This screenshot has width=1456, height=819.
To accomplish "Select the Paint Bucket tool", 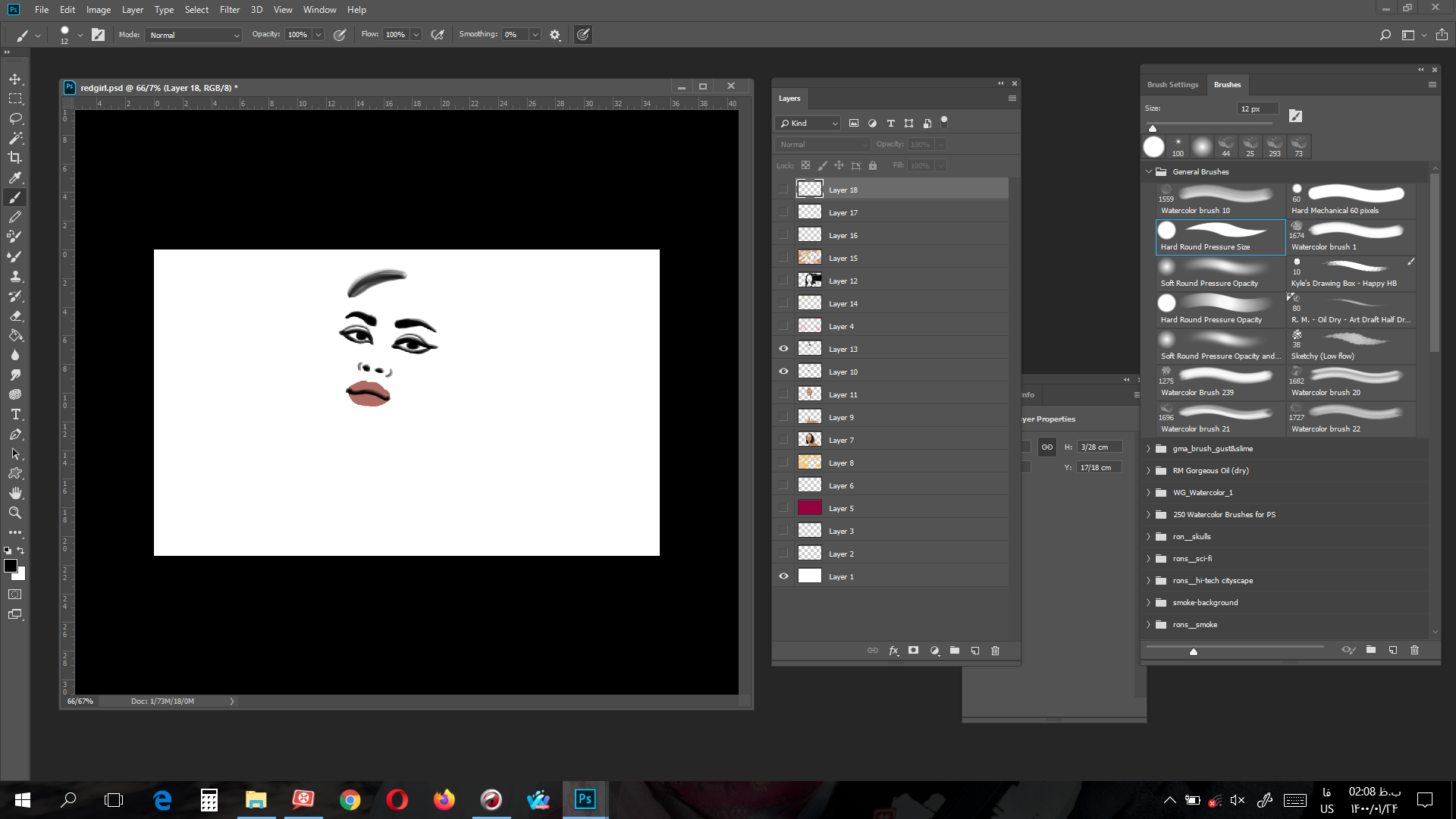I will coord(15,335).
